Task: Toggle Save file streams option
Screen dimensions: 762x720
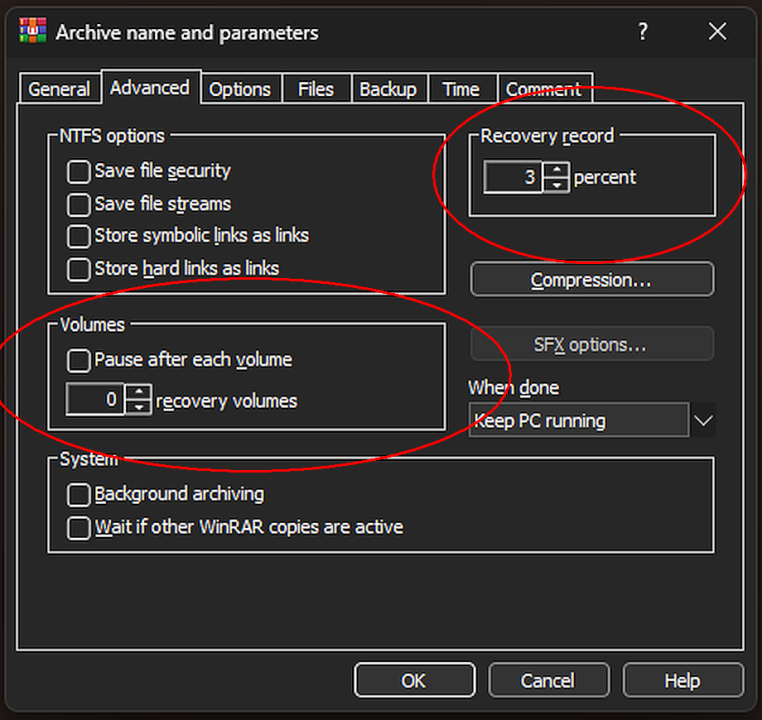Action: [79, 205]
